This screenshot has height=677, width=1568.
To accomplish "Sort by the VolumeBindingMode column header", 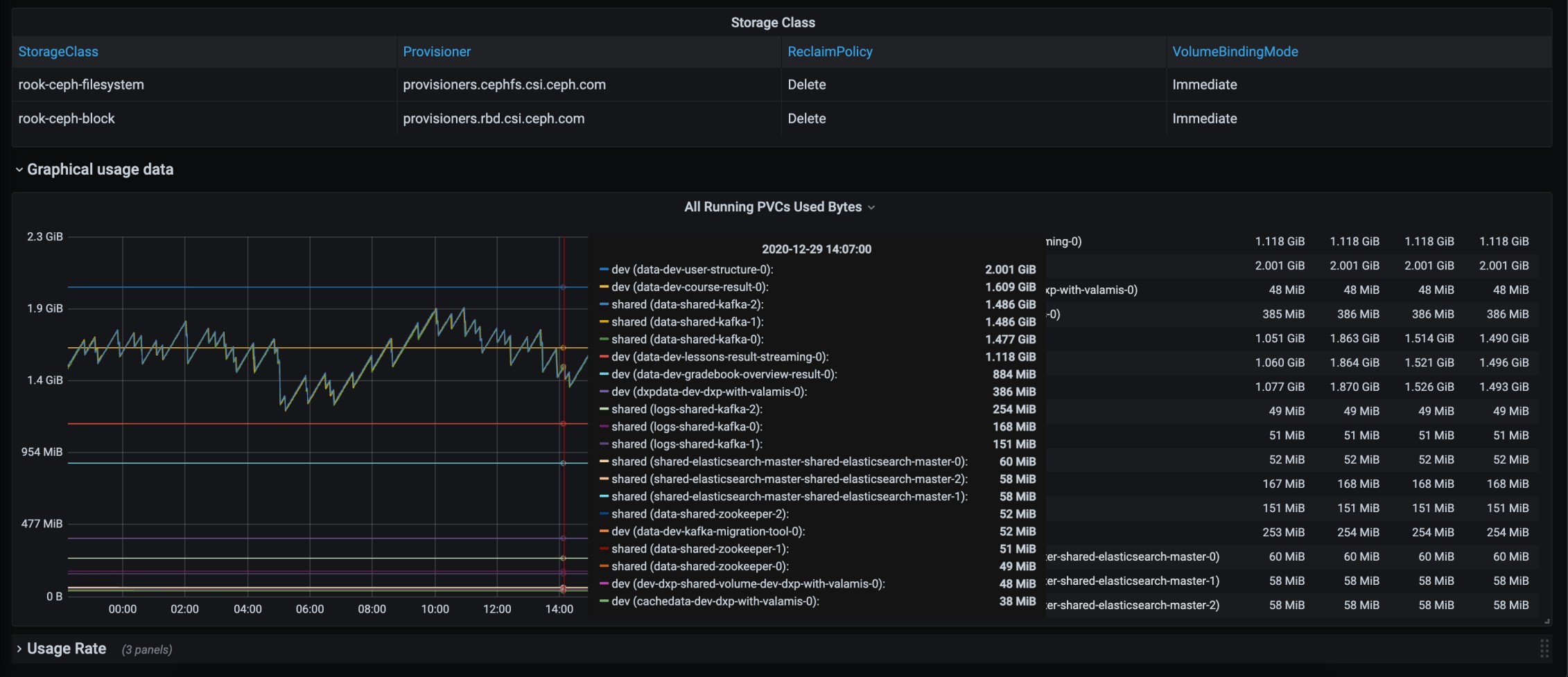I will coord(1235,52).
